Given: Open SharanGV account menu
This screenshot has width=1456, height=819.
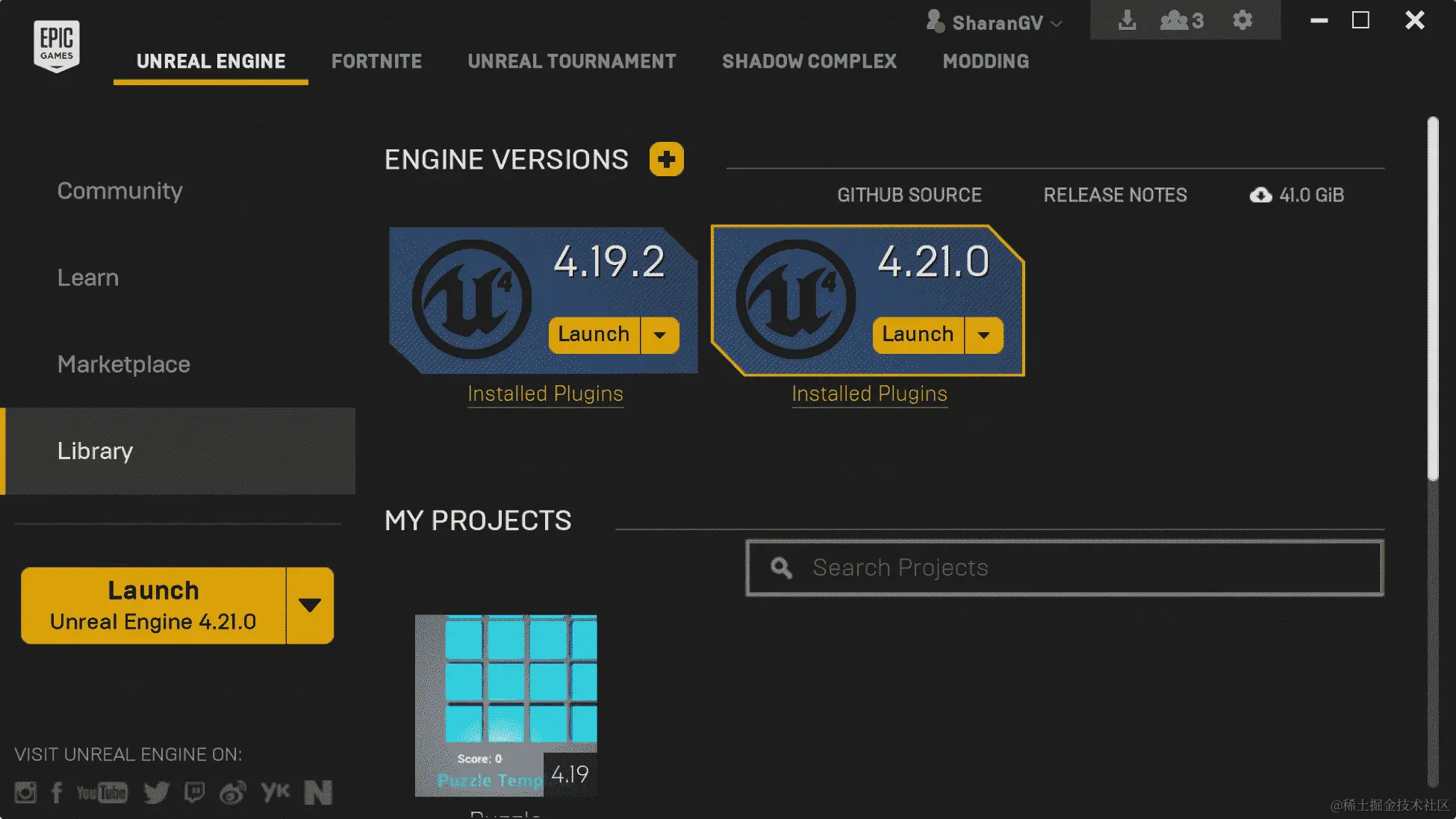Looking at the screenshot, I should pyautogui.click(x=995, y=23).
